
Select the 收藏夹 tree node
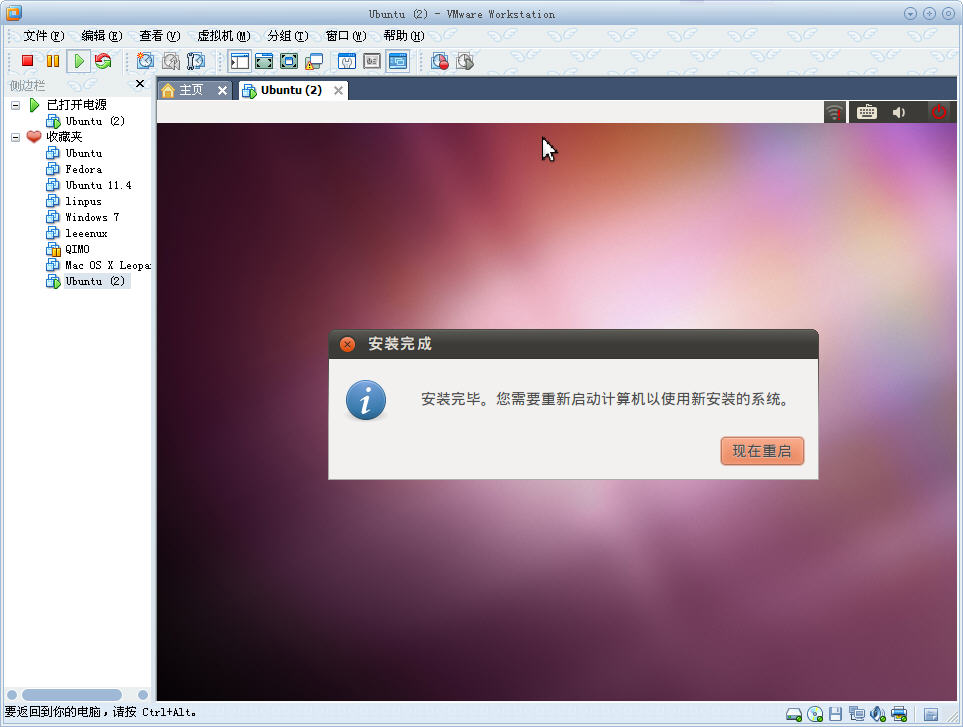point(64,137)
